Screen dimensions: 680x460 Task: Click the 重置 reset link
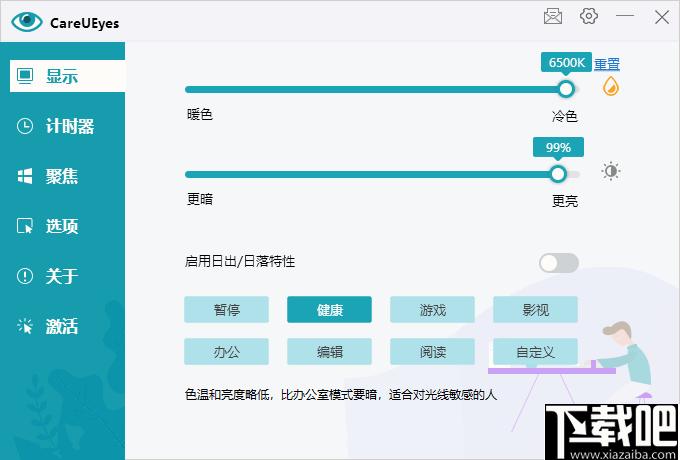coord(607,64)
